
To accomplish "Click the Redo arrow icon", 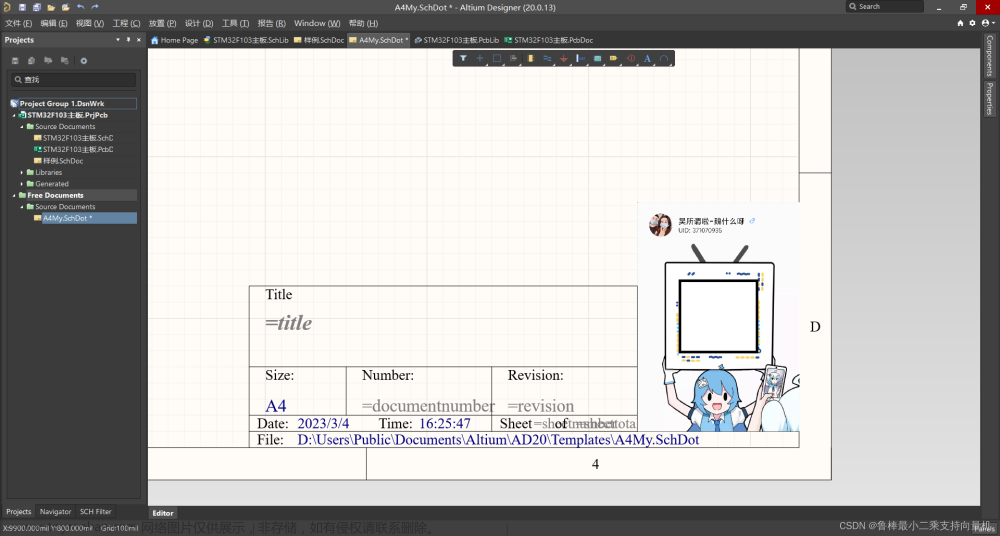I will click(x=95, y=7).
